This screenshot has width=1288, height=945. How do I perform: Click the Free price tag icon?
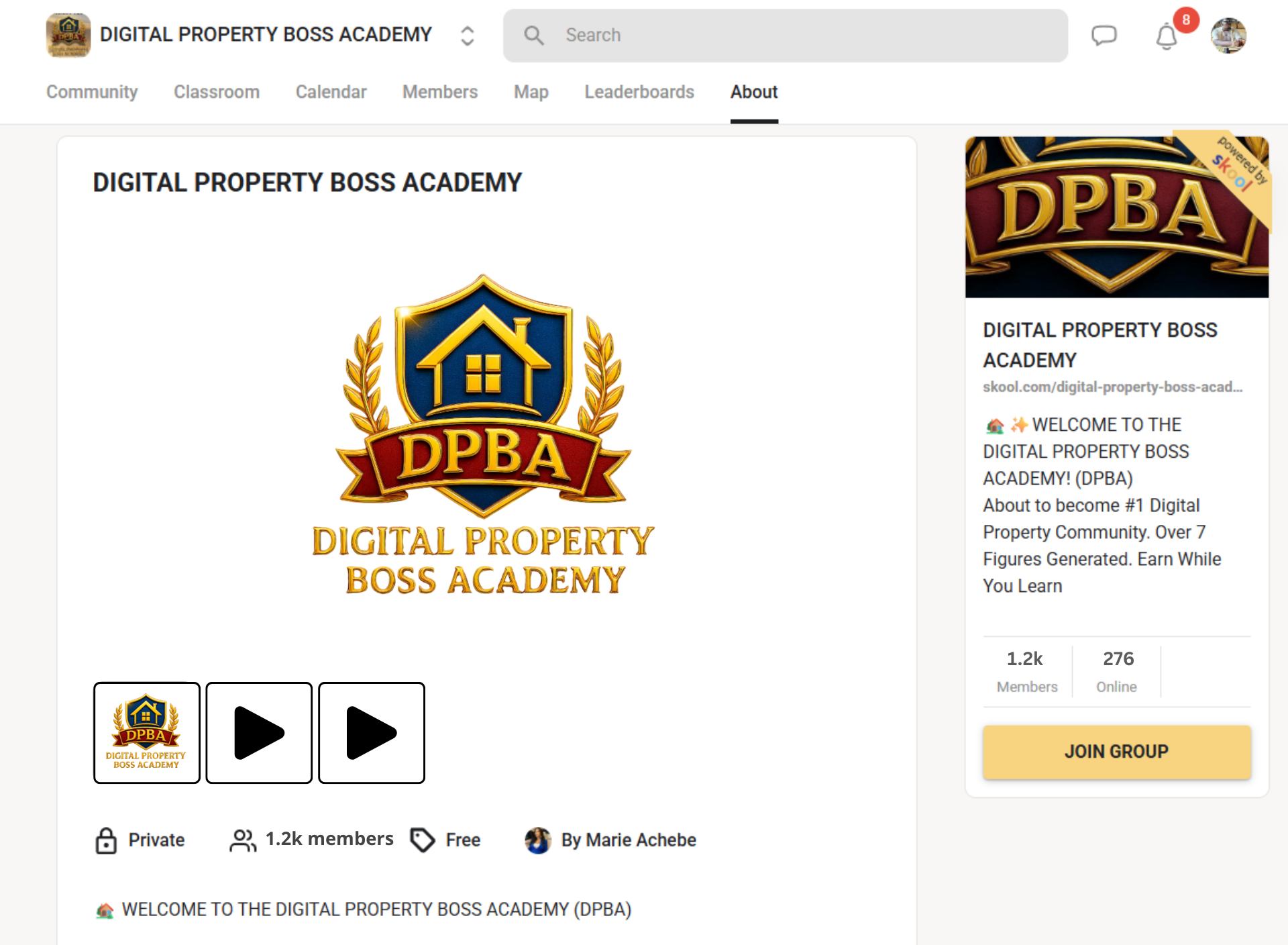[423, 840]
